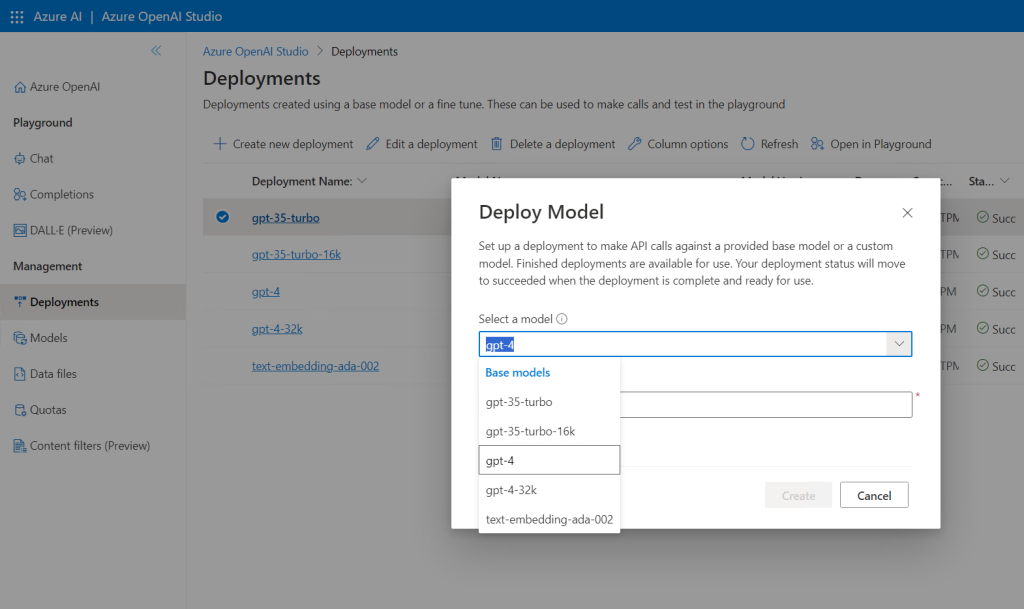Expand the Select a model dropdown arrow
Image resolution: width=1024 pixels, height=609 pixels.
click(899, 344)
